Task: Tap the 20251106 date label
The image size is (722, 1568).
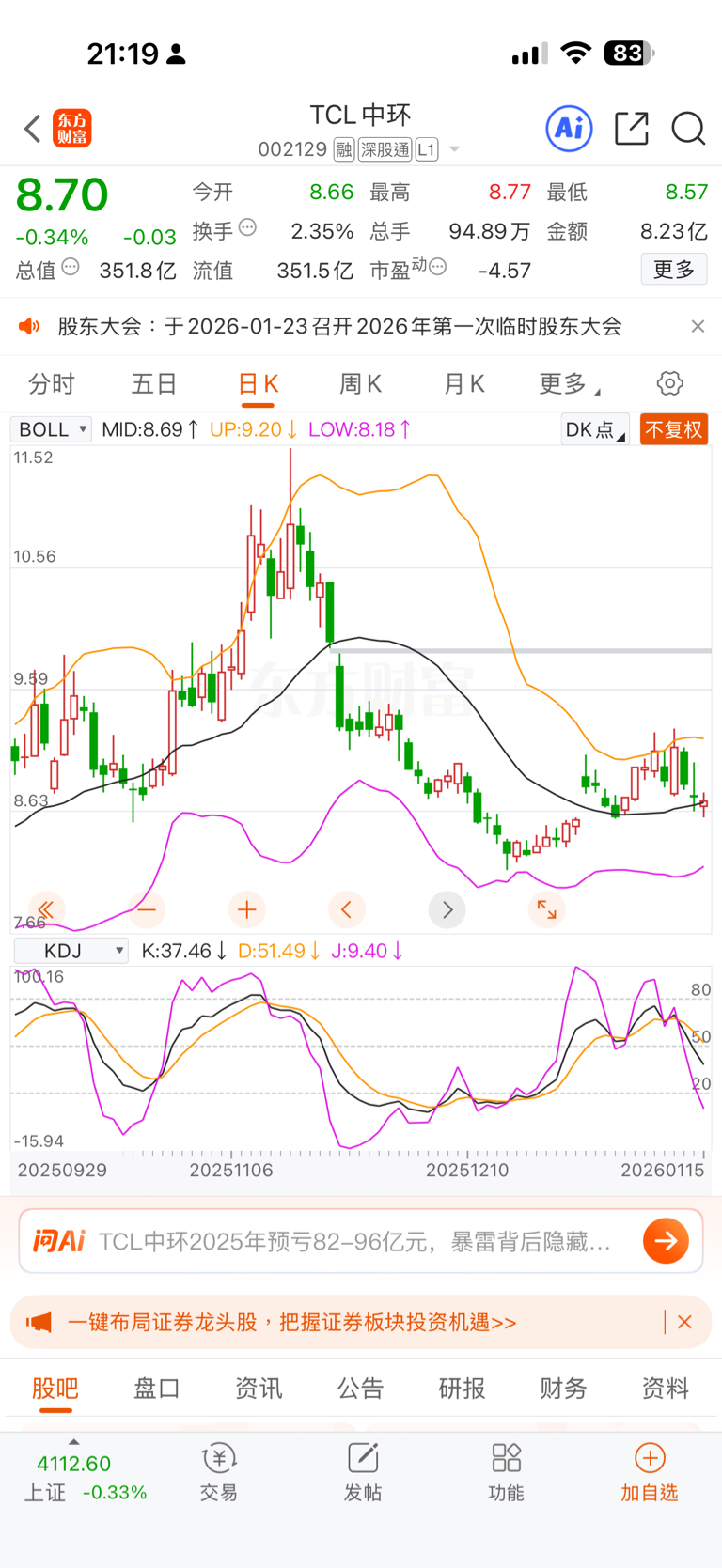Action: 231,1170
